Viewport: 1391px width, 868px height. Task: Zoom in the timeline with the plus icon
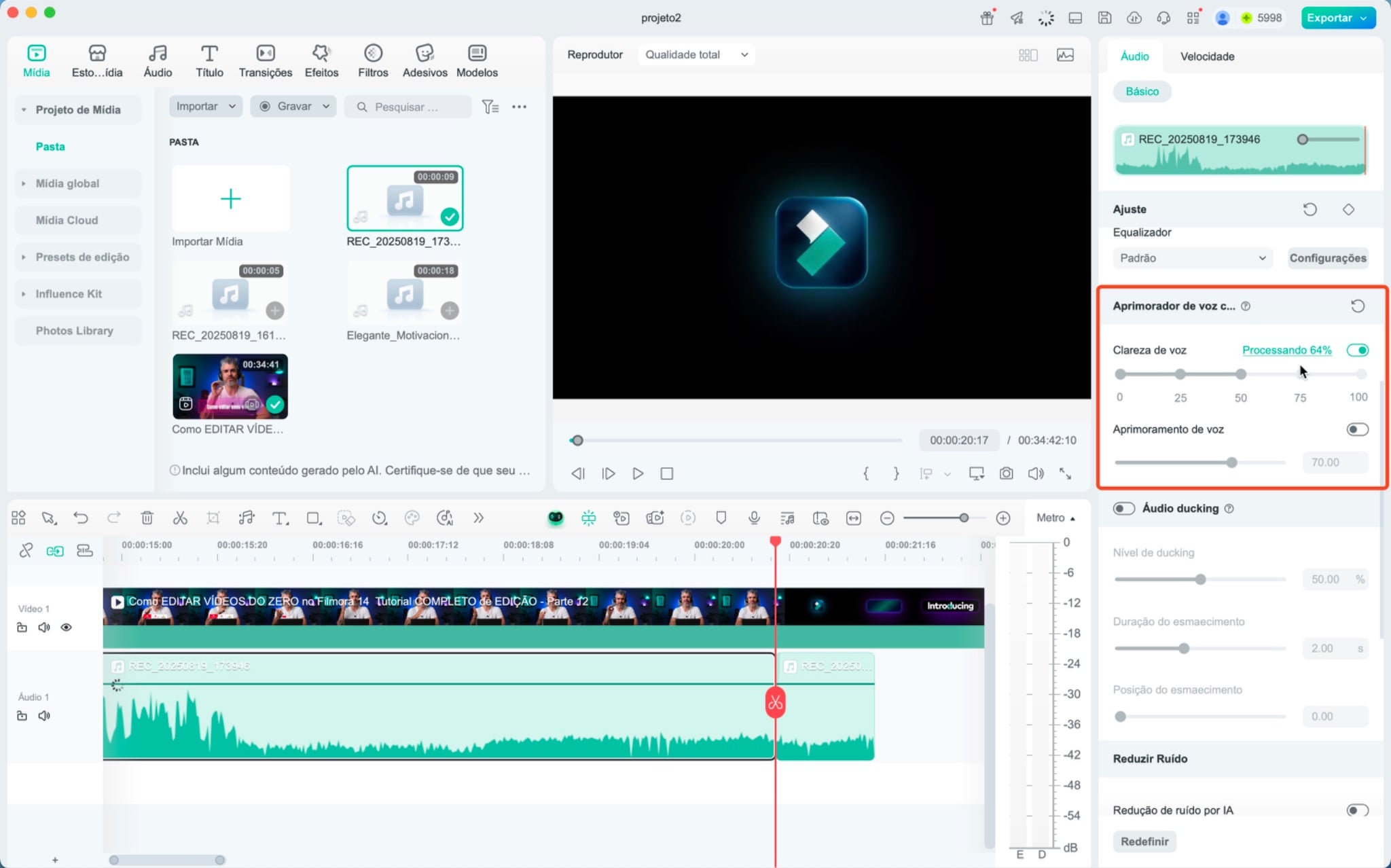click(x=1003, y=518)
